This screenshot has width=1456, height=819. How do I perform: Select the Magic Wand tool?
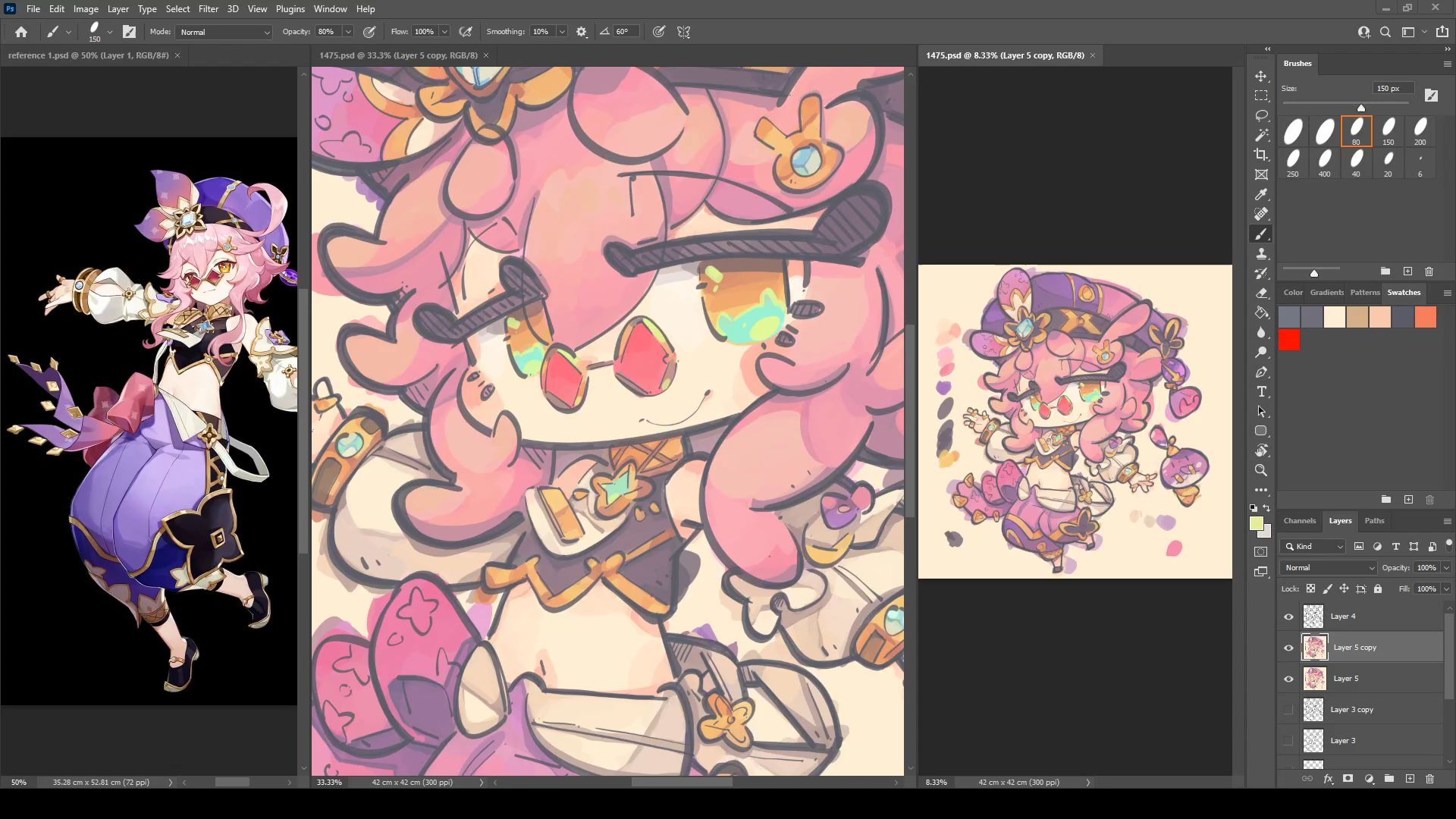1261,136
